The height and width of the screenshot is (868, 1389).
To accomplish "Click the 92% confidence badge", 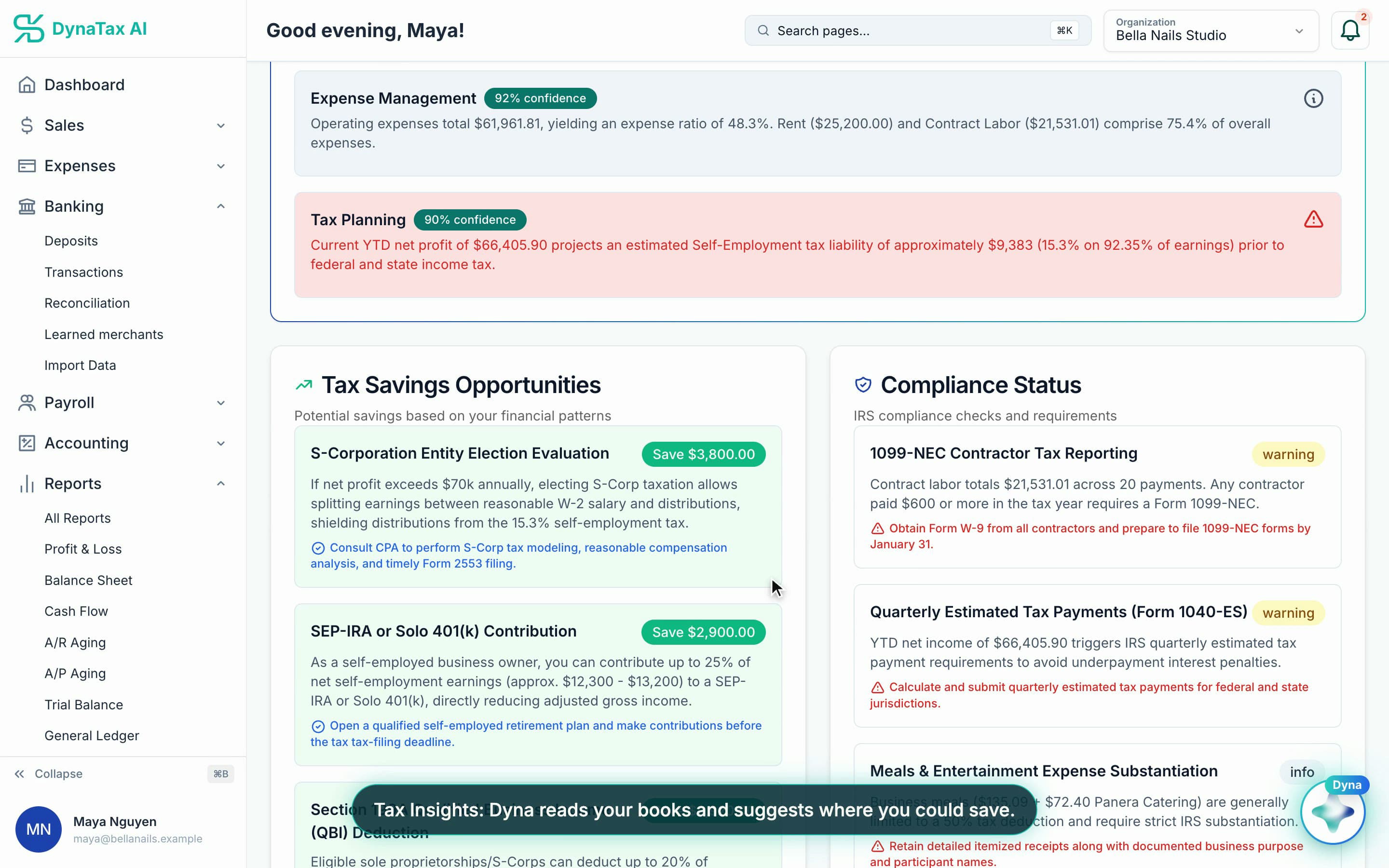I will pos(540,98).
